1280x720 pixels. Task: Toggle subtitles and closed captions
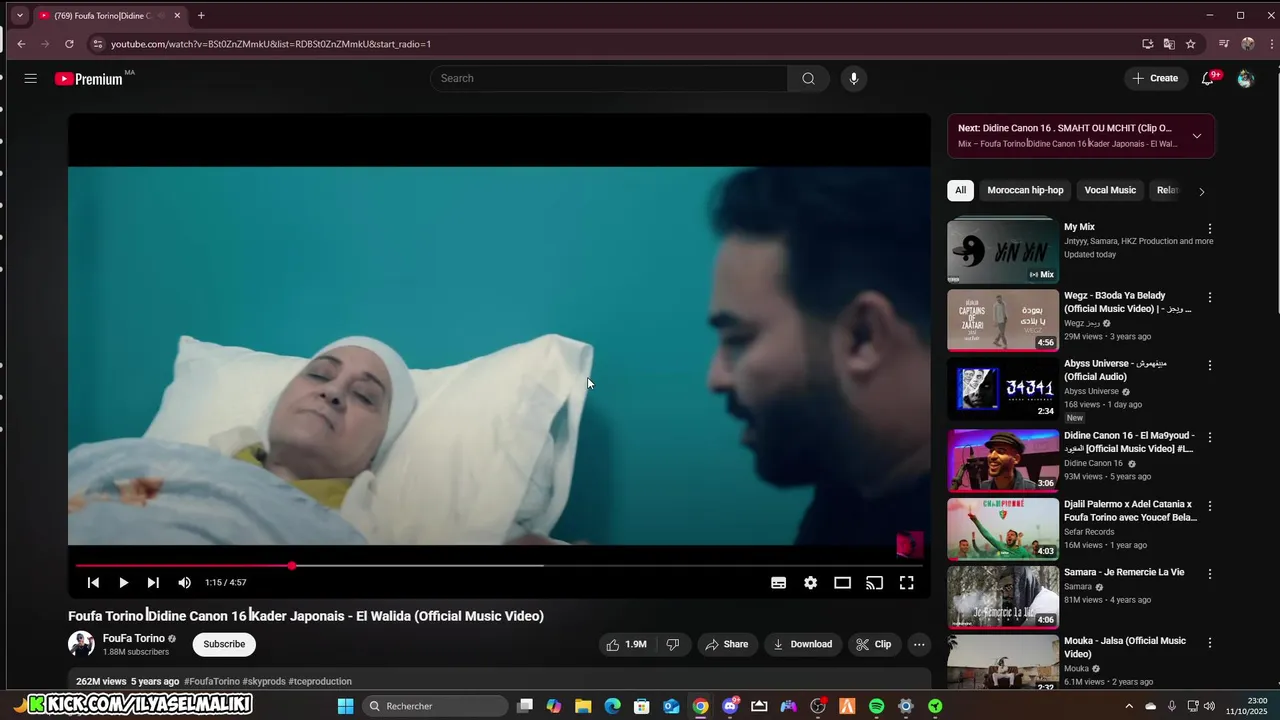point(778,582)
